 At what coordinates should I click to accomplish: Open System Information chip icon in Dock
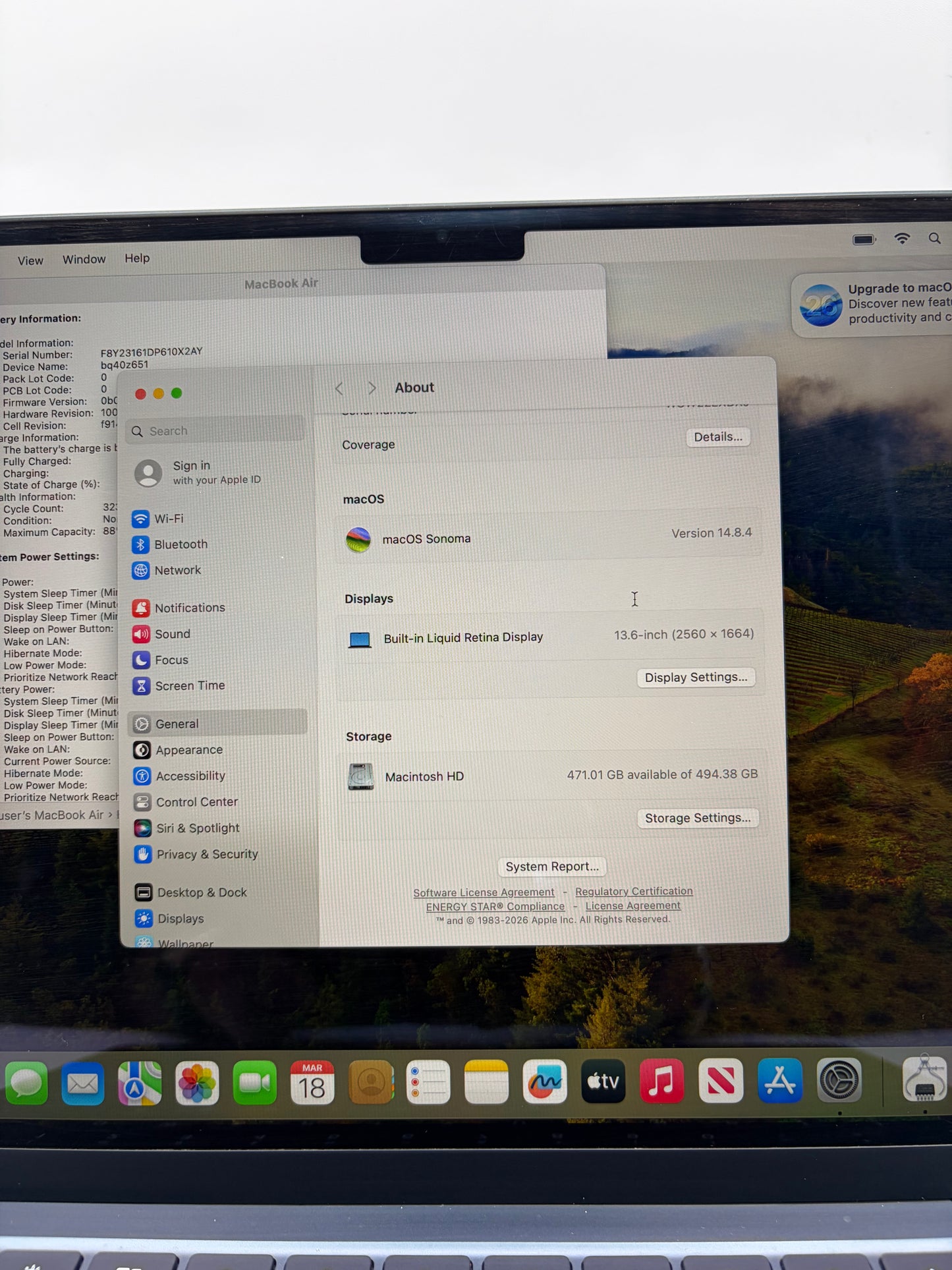924,1078
